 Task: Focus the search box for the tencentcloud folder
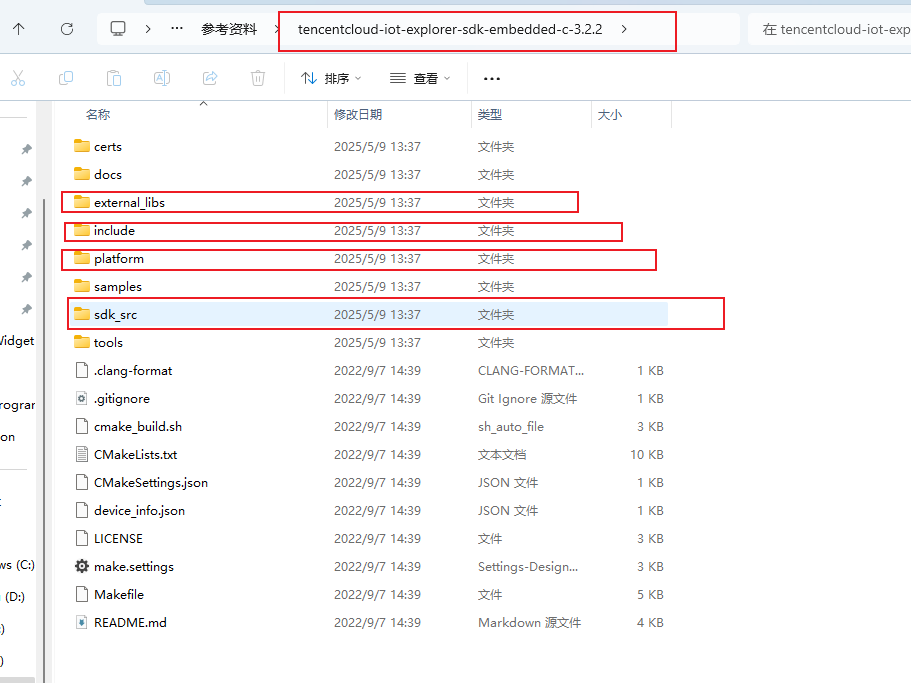829,29
